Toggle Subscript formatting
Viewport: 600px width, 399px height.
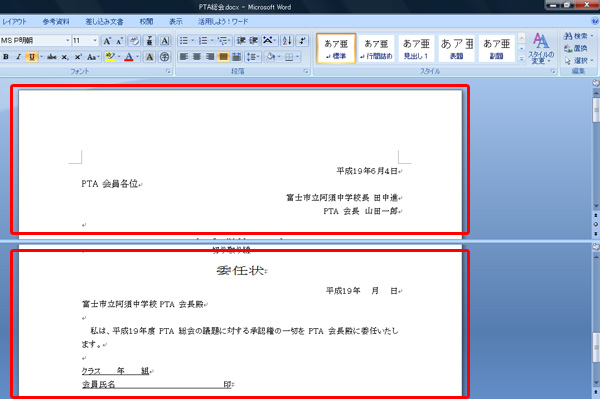tap(65, 57)
